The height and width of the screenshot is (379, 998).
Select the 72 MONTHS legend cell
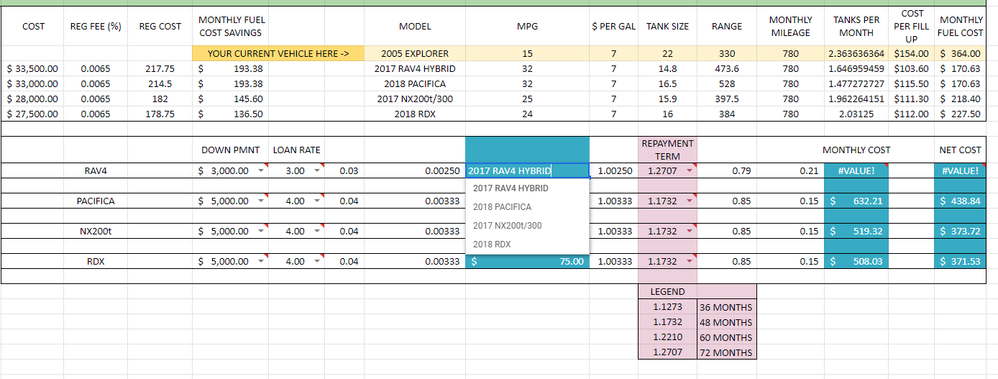click(x=727, y=352)
